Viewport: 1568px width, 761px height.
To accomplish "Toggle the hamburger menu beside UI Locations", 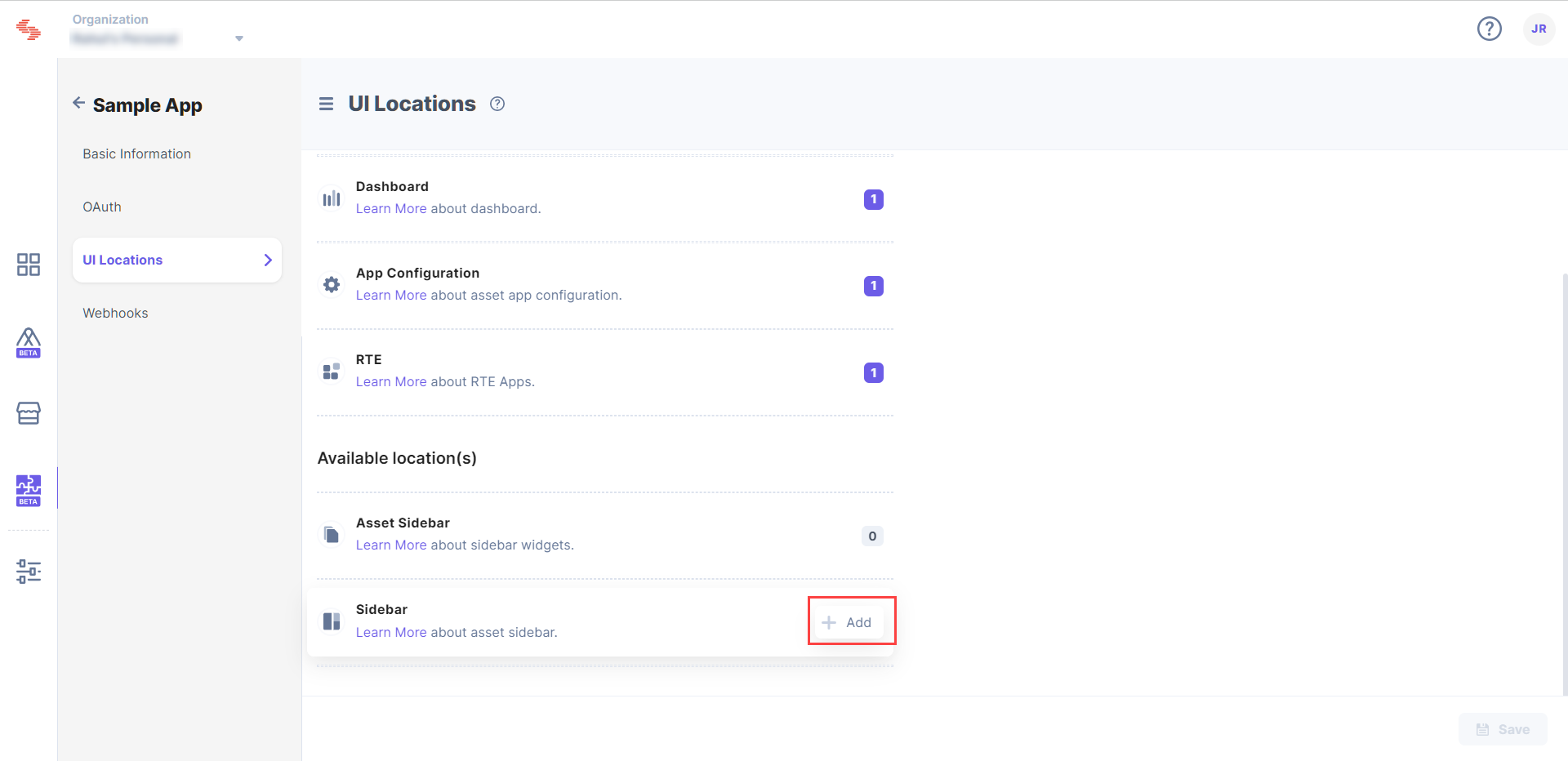I will pos(326,104).
